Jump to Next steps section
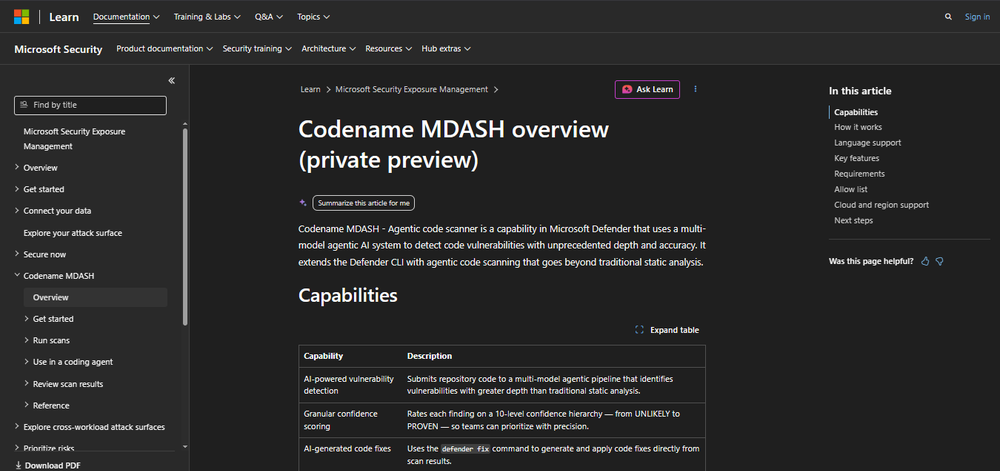This screenshot has height=471, width=1000. (853, 221)
